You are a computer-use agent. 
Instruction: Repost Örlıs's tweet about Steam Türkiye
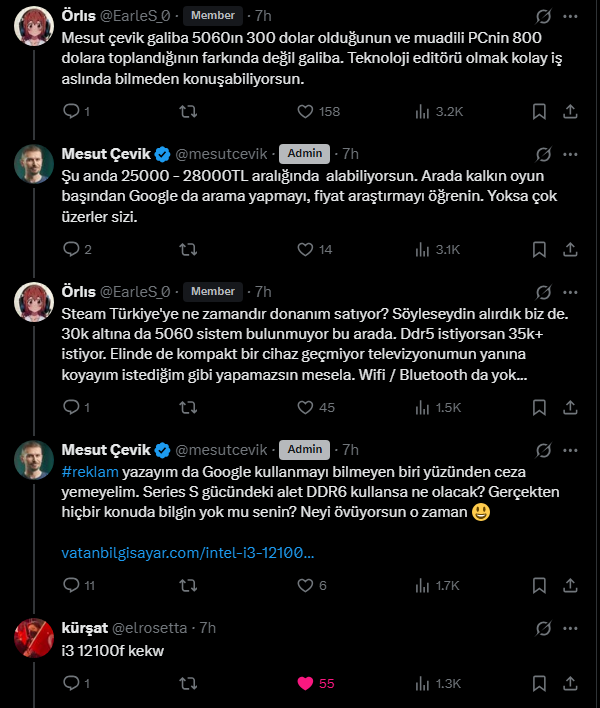point(188,408)
